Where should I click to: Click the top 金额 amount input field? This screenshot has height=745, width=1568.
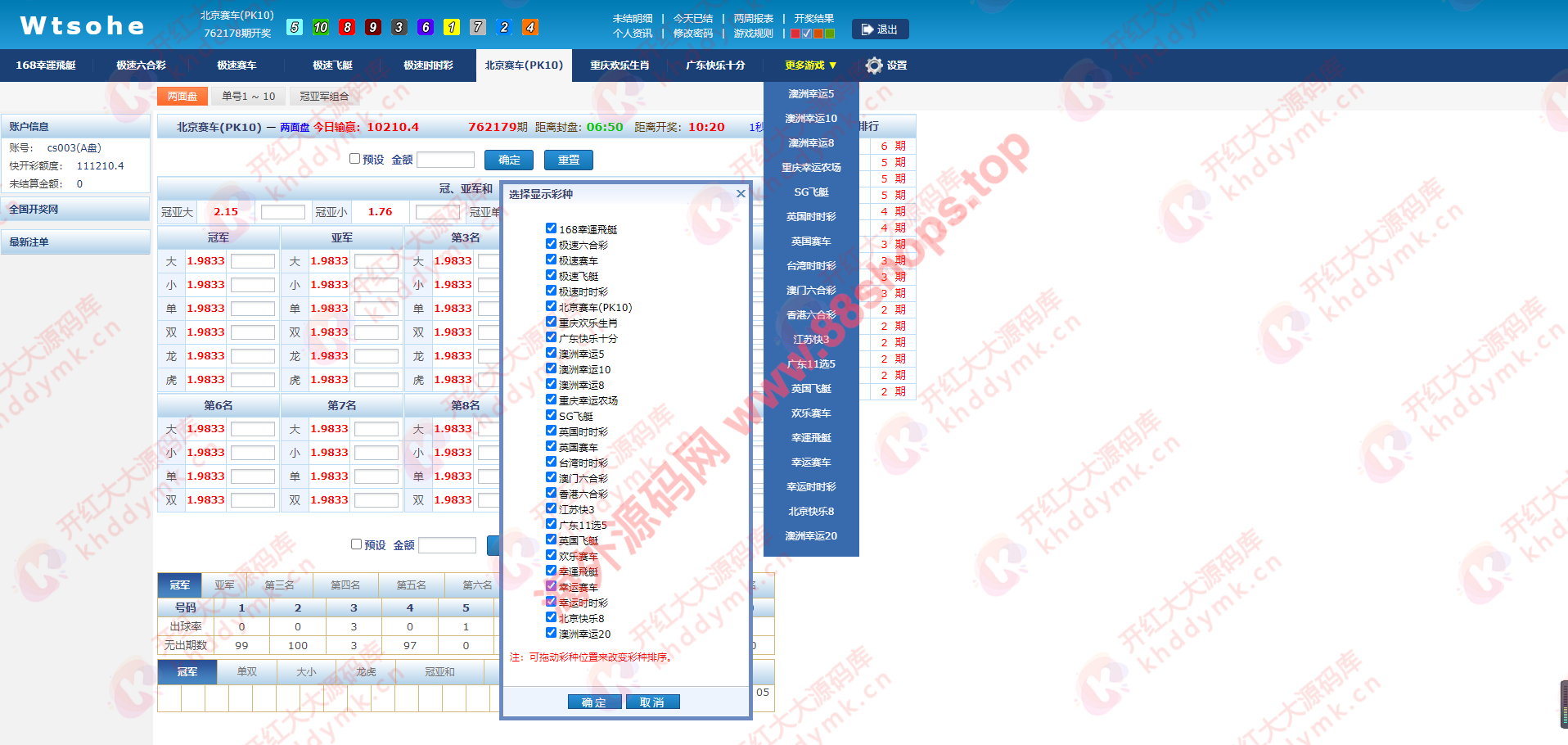445,160
